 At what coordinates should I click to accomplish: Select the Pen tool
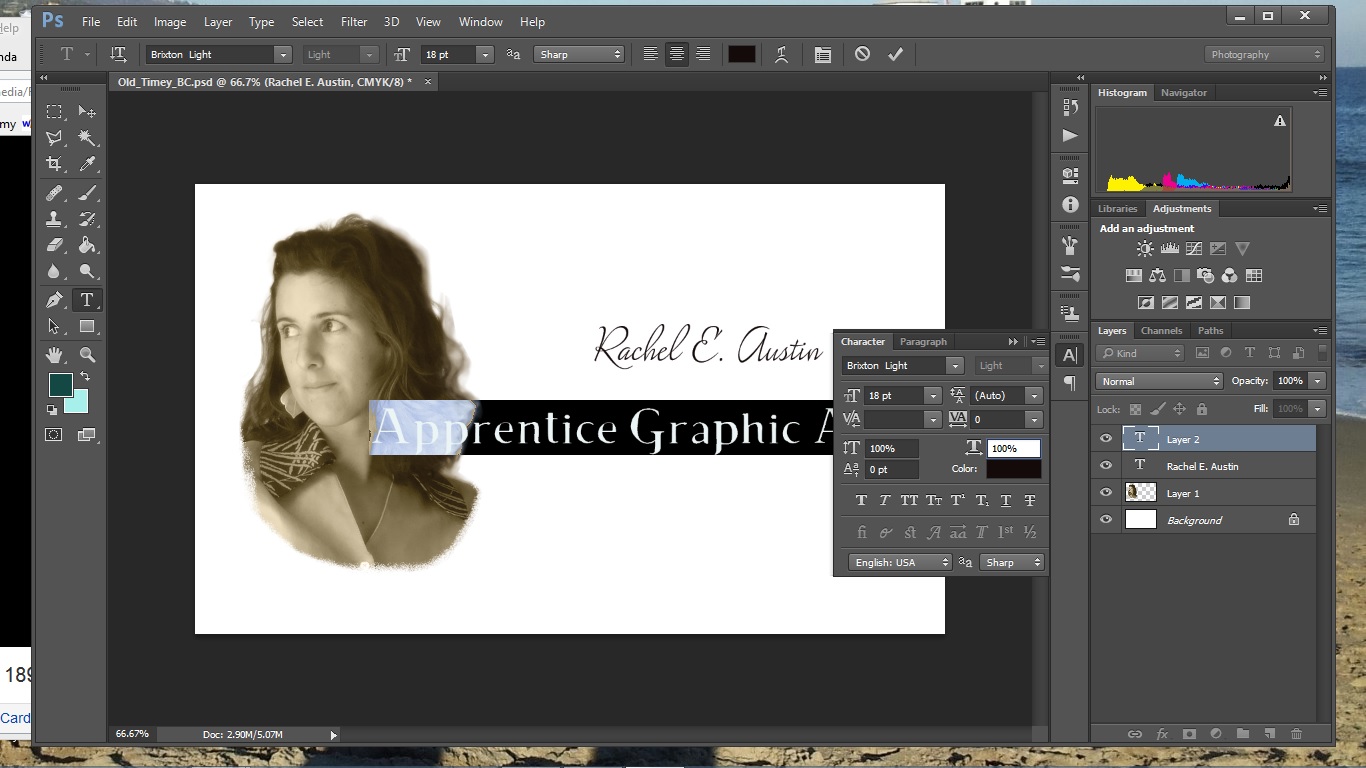55,300
